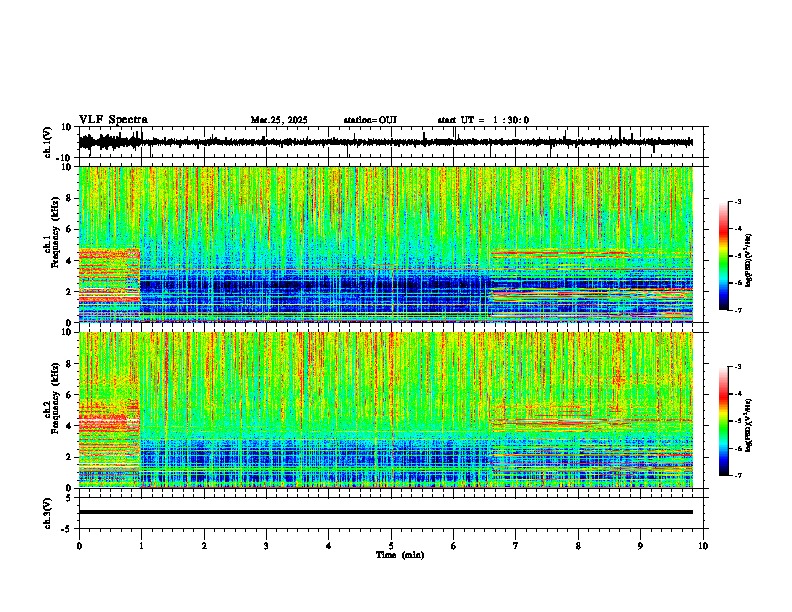Click the 2 tick label on Time axis
The width and height of the screenshot is (792, 612).
click(x=204, y=546)
